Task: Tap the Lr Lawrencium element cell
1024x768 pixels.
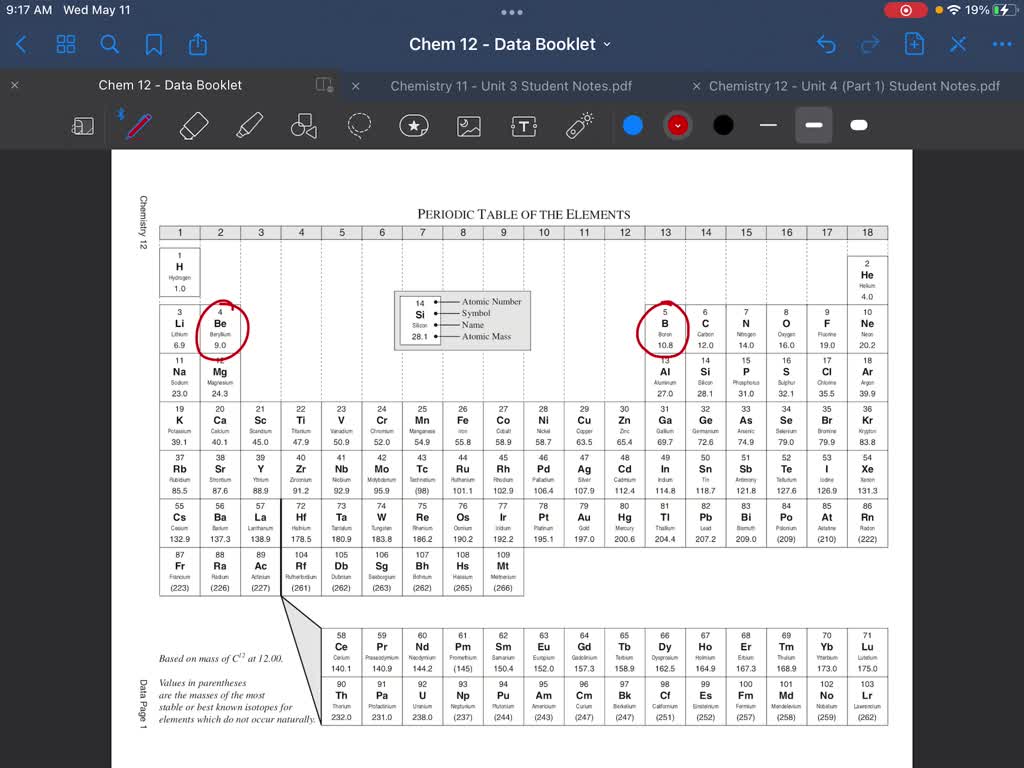Action: (867, 701)
